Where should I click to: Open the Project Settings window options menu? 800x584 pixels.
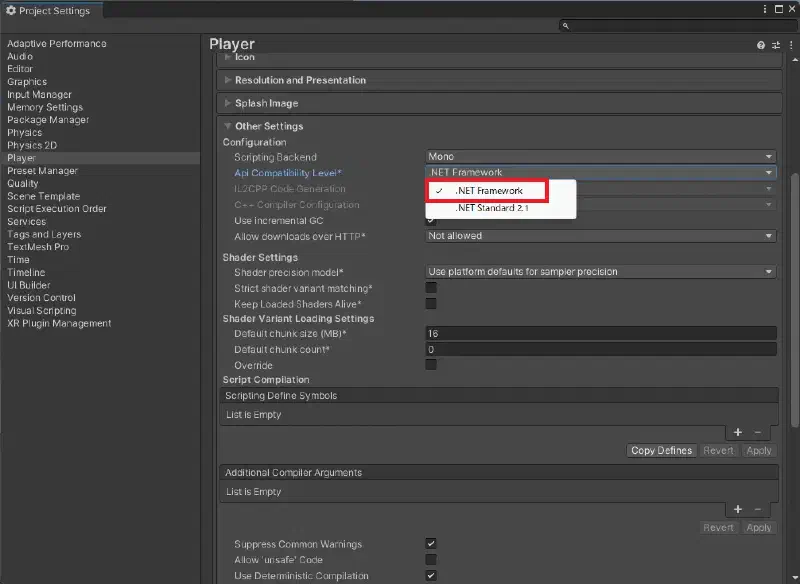[765, 9]
